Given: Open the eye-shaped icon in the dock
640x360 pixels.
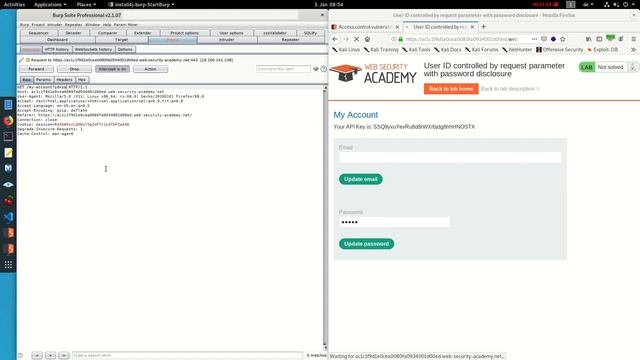Looking at the screenshot, I should tap(8, 184).
